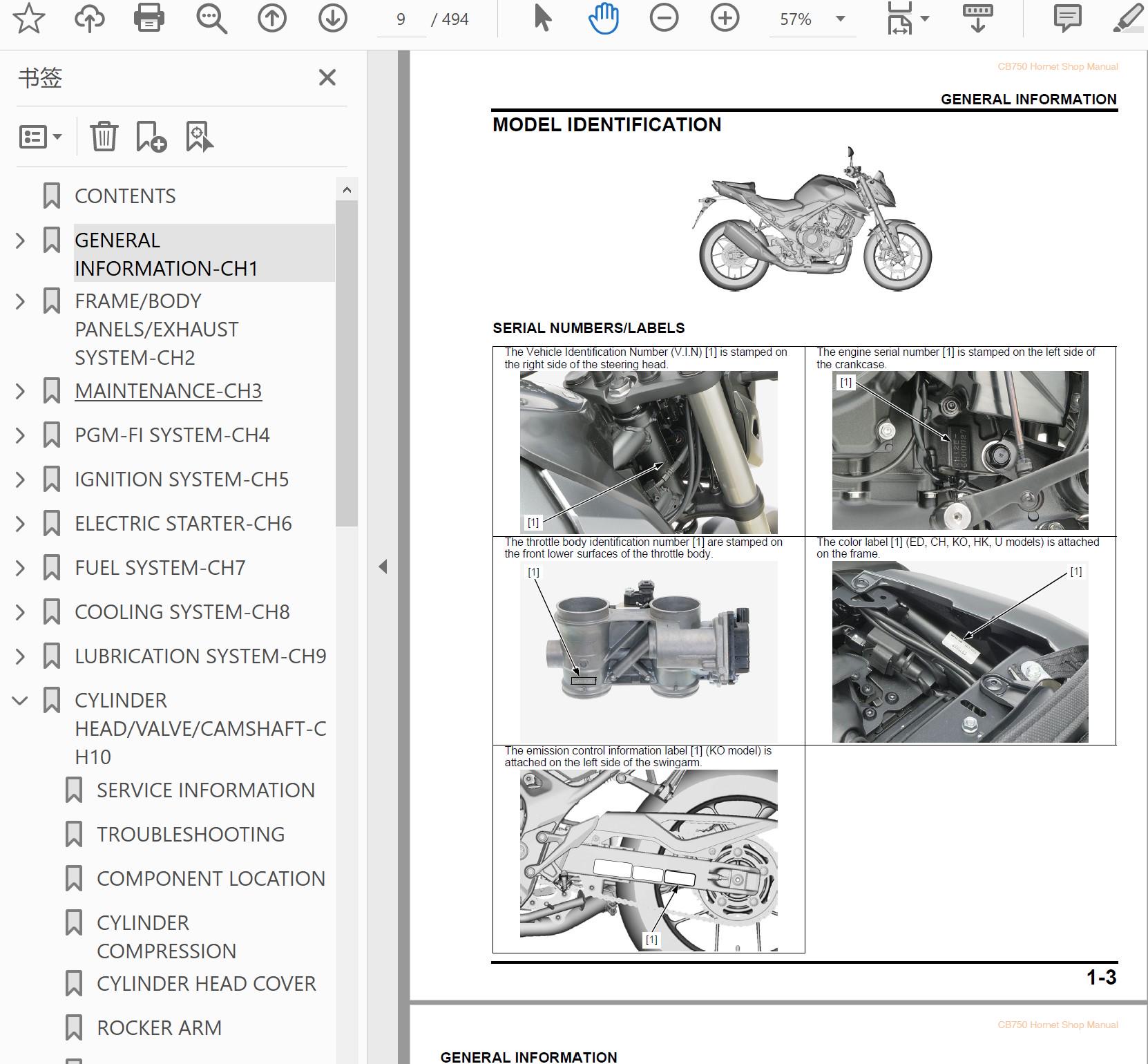The width and height of the screenshot is (1148, 1064).
Task: Go to next page arrow
Action: [x=333, y=19]
